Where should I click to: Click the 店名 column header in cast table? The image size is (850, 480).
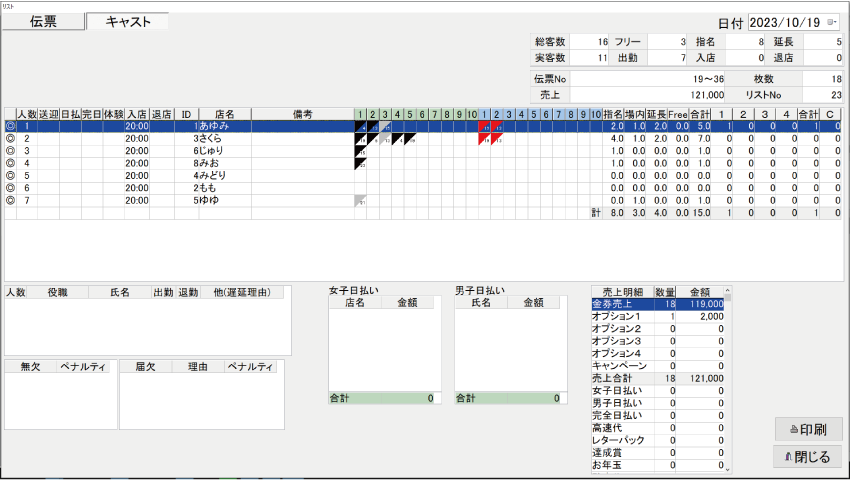click(x=225, y=114)
